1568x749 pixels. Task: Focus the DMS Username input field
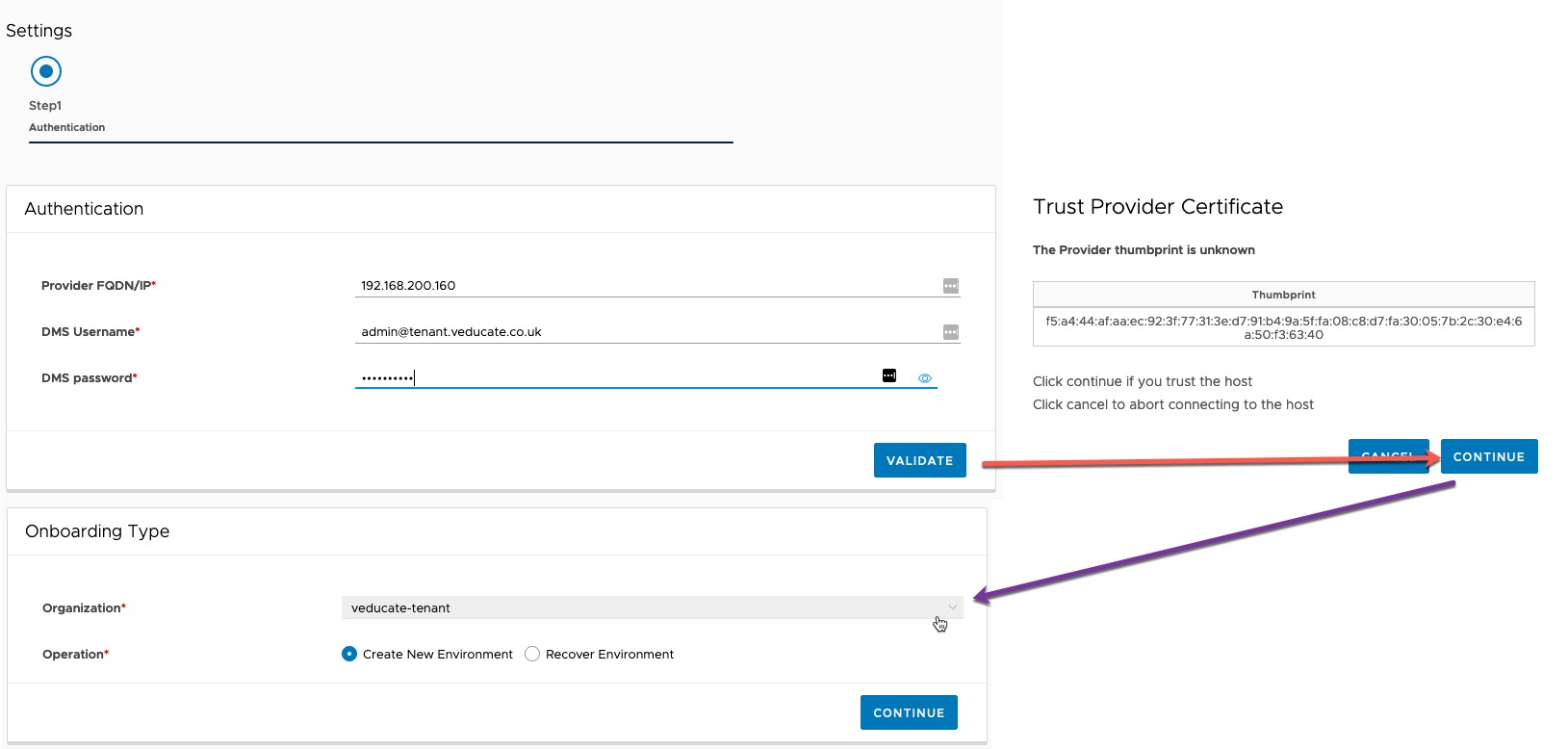[657, 332]
